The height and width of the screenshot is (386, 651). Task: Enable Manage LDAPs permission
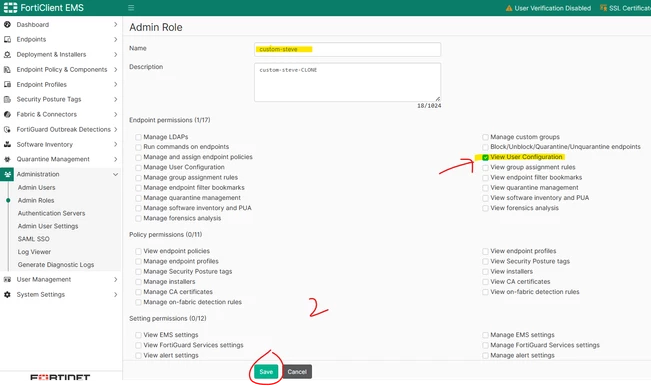point(138,137)
